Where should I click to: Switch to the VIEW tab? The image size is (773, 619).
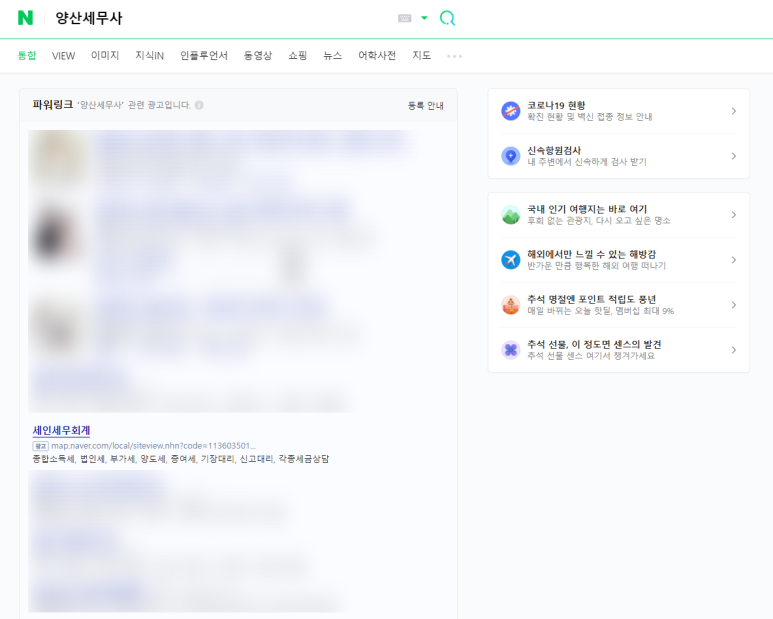[64, 56]
